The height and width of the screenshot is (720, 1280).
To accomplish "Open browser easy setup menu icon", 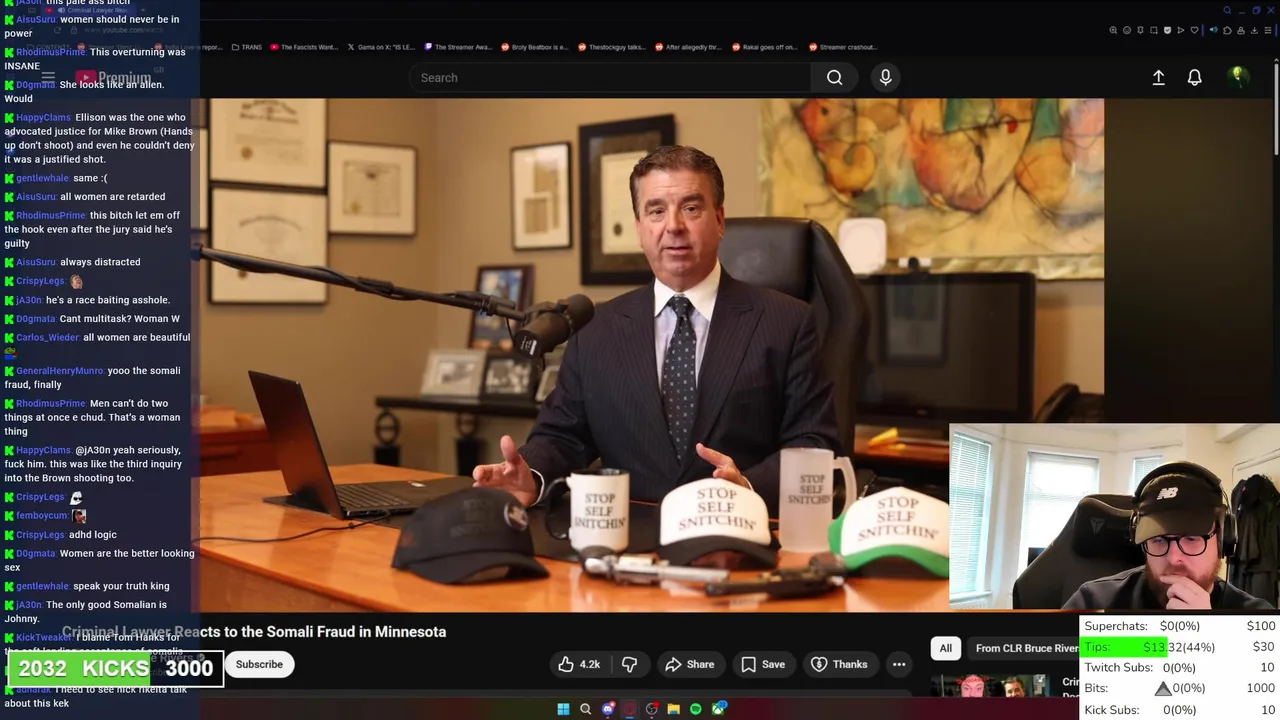I will [x=1268, y=30].
